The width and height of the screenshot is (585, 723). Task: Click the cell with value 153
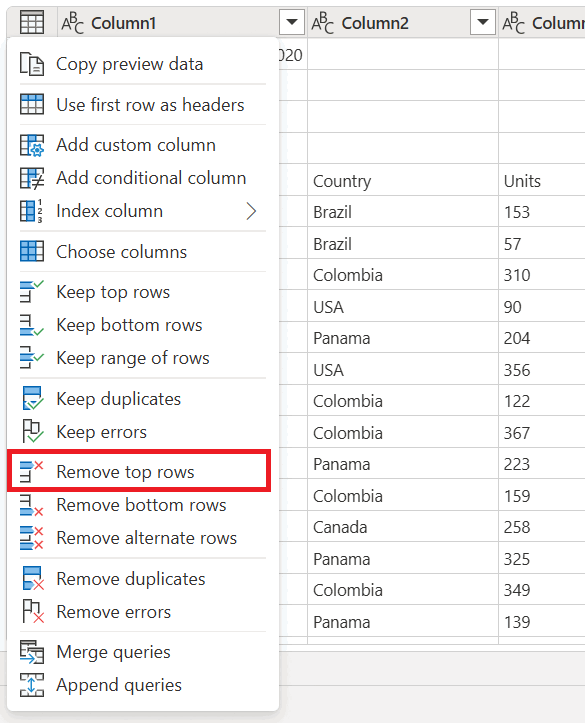point(542,212)
